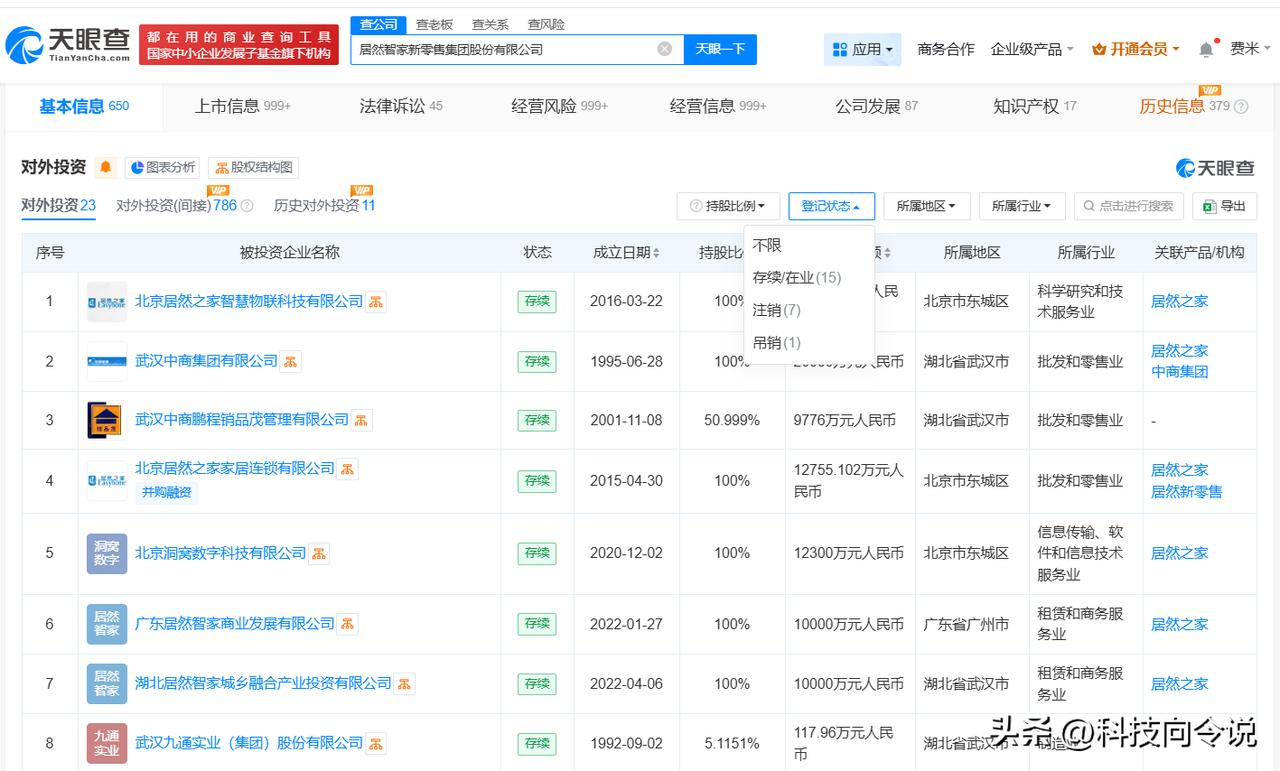Expand the 企业级产品 dropdown
The width and height of the screenshot is (1280, 771).
1031,49
